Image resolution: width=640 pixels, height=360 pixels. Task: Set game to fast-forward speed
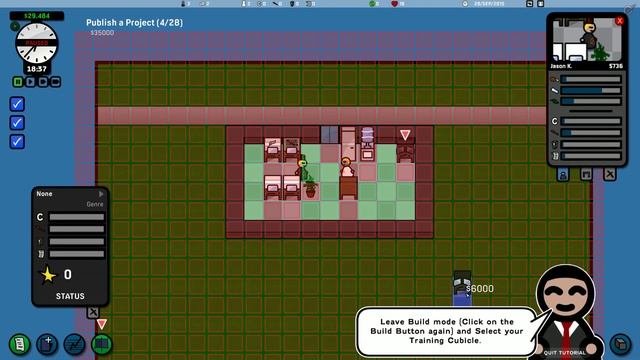(x=43, y=82)
